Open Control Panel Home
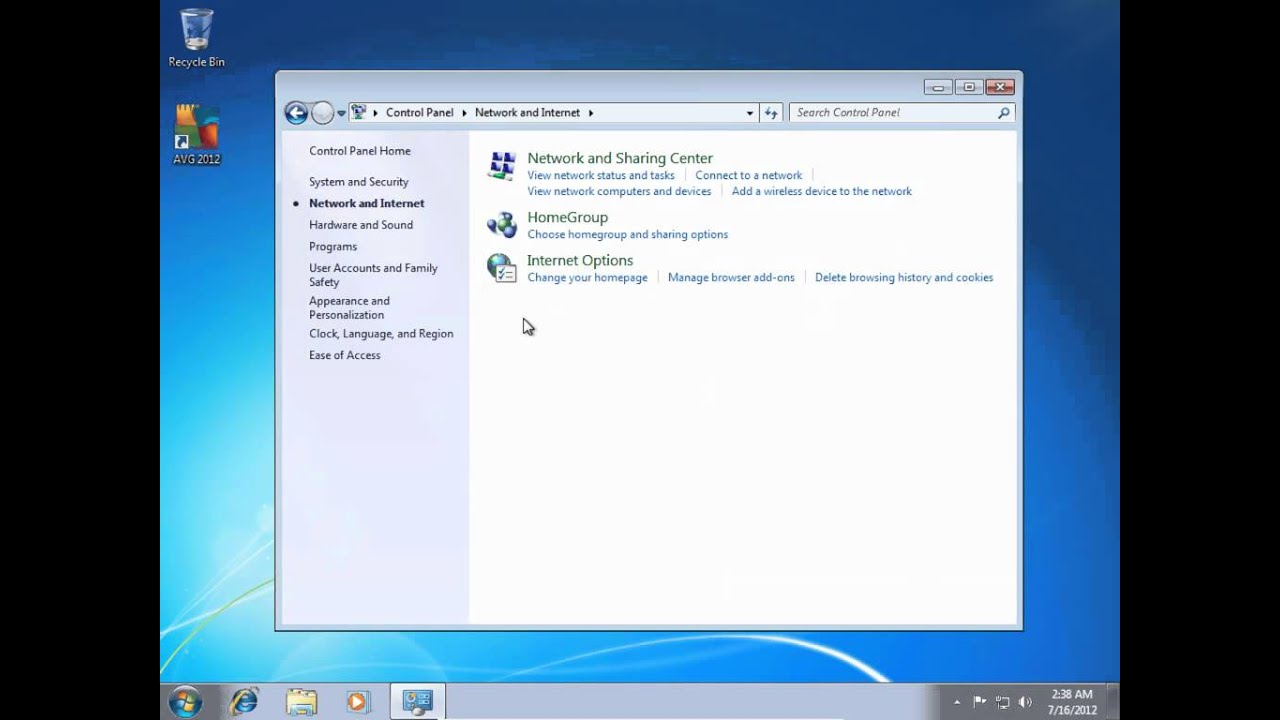The image size is (1280, 720). point(360,151)
